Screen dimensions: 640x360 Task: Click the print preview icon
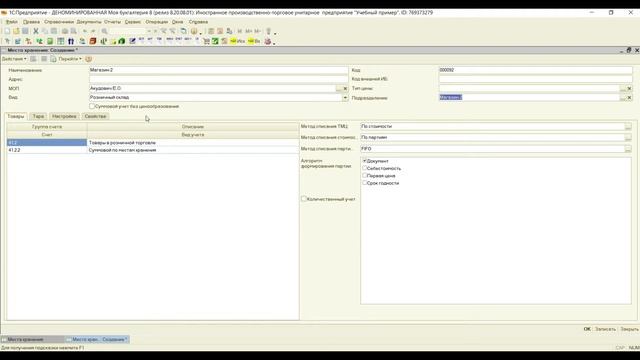click(x=74, y=31)
